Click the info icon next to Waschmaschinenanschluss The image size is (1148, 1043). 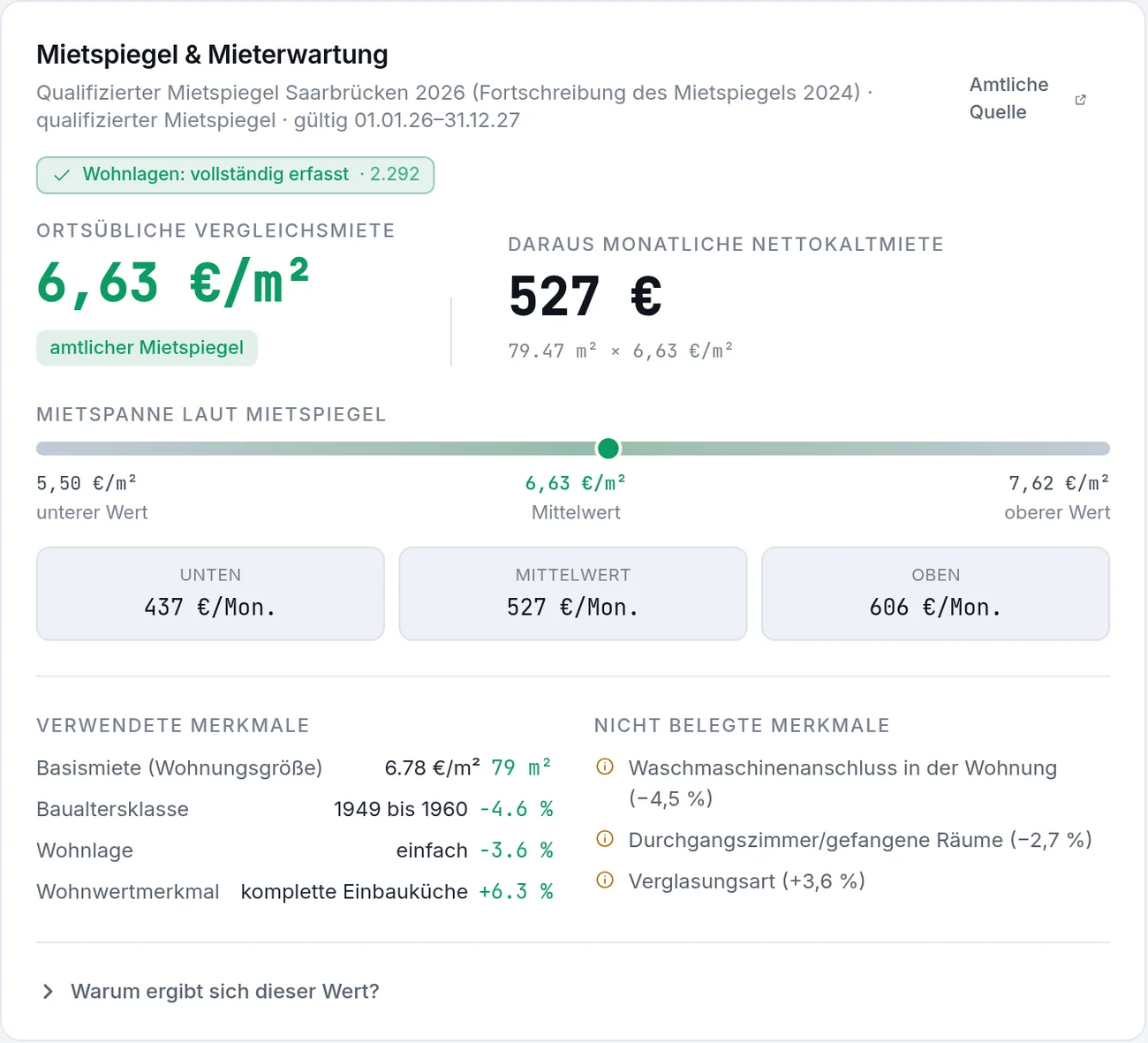(605, 767)
